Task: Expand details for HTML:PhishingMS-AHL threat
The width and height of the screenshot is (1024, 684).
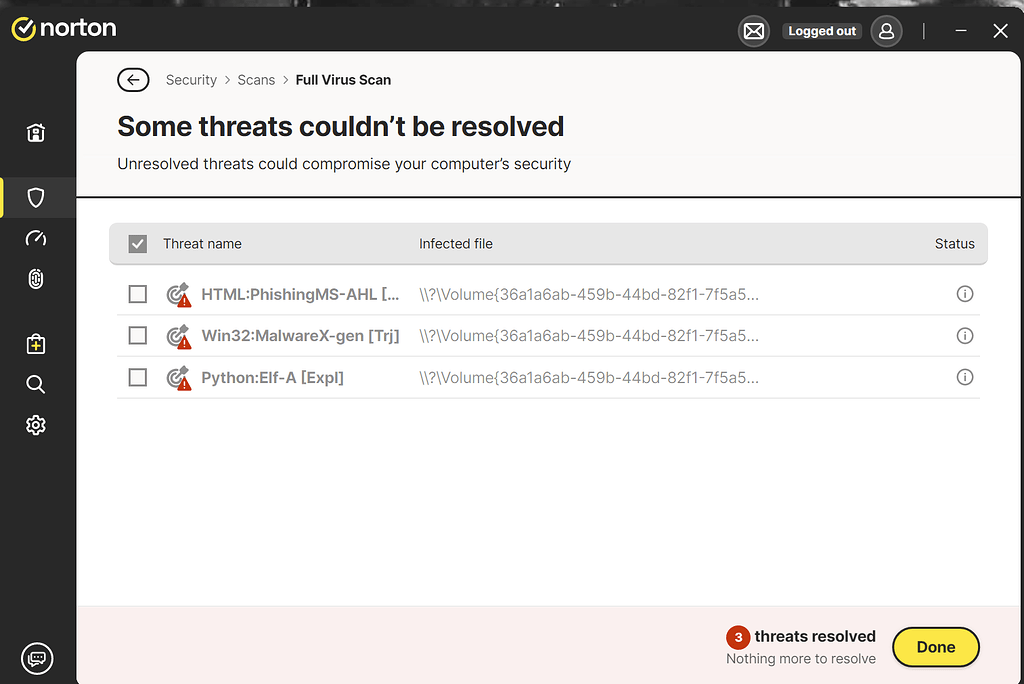Action: click(x=965, y=294)
